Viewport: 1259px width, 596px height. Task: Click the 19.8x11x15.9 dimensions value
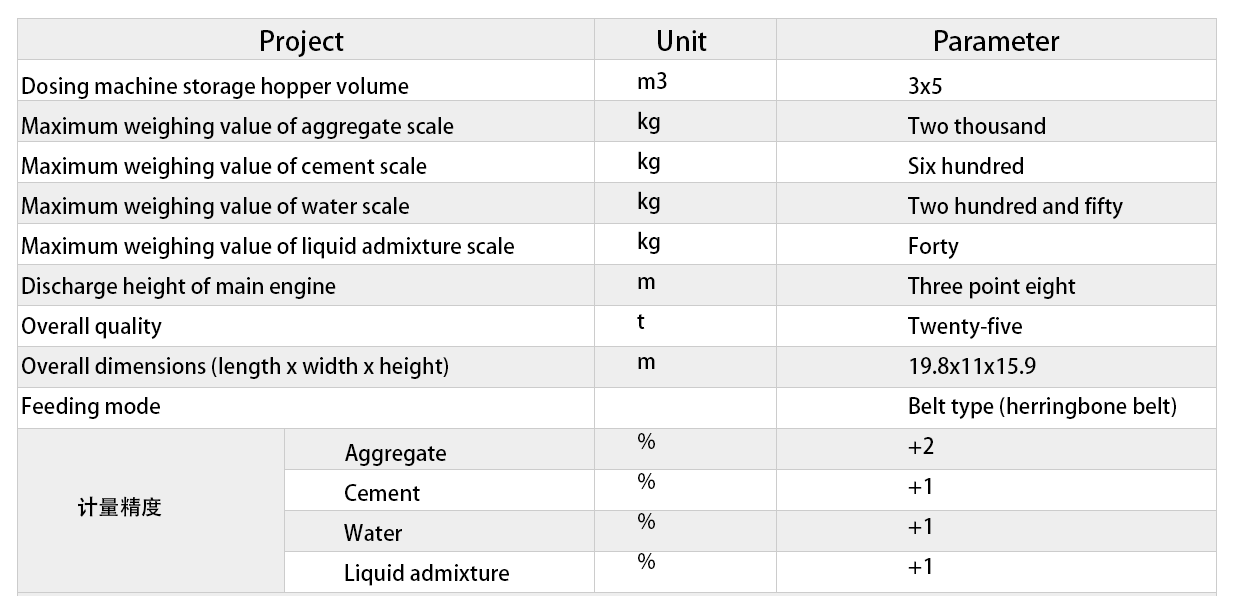point(972,366)
